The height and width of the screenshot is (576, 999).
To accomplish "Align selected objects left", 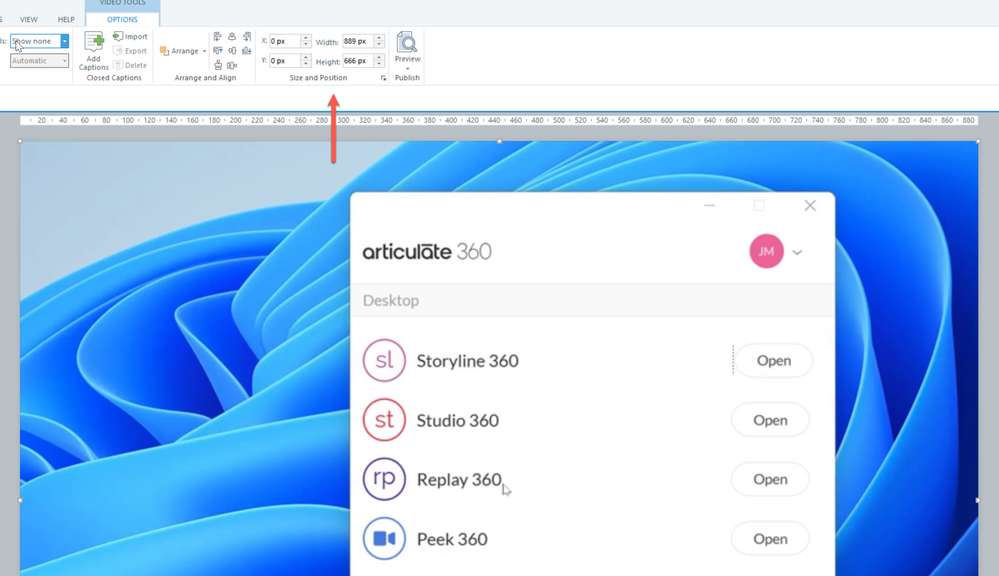I will [x=217, y=36].
